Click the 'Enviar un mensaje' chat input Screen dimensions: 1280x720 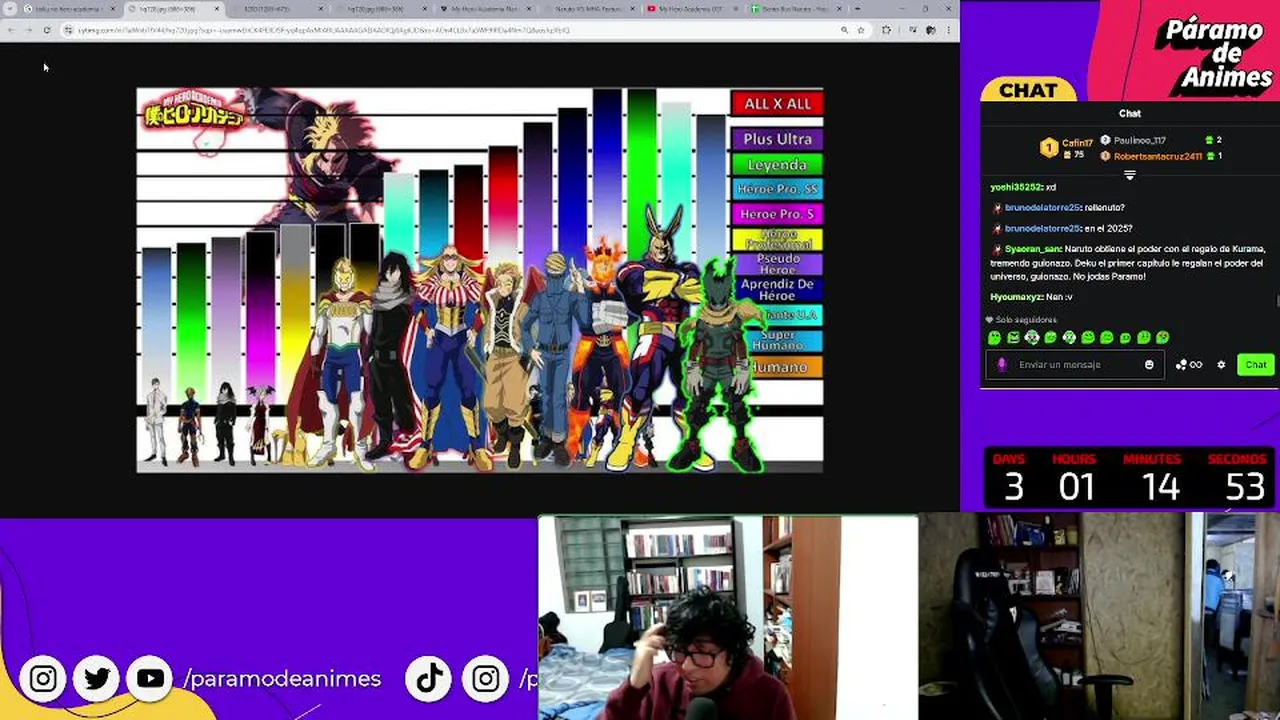(x=1074, y=365)
